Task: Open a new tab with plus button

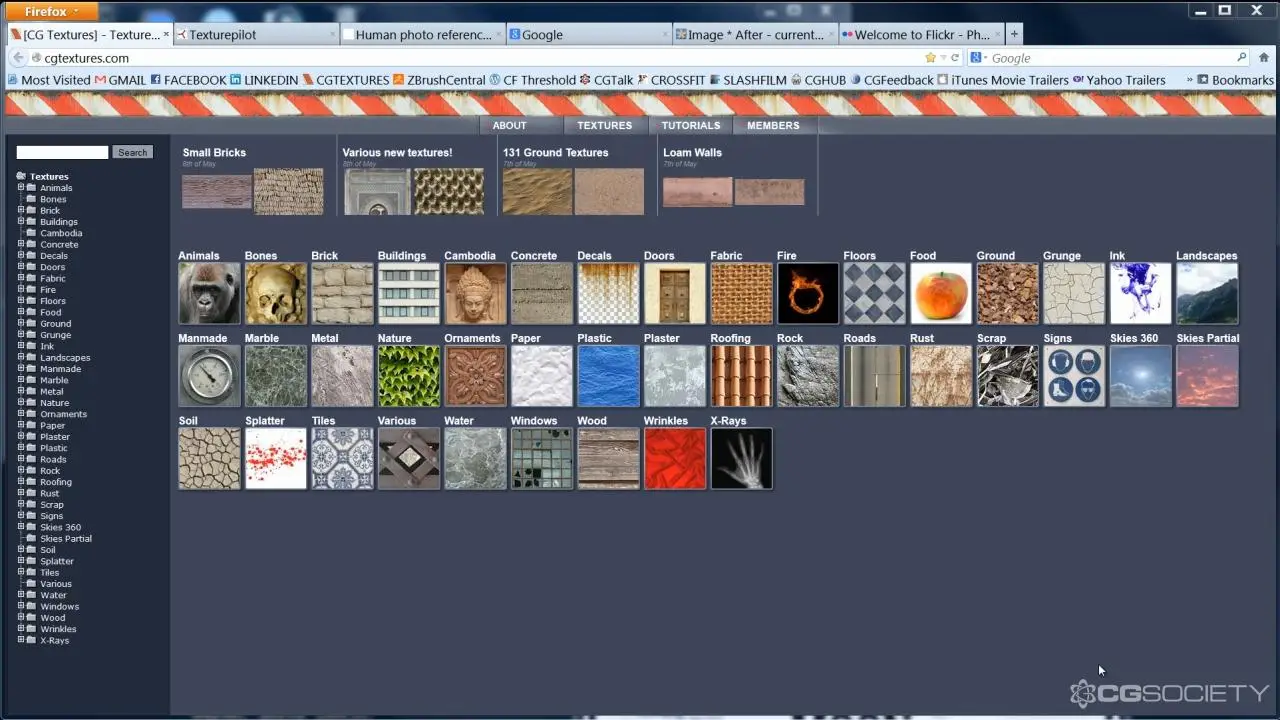Action: (1014, 34)
